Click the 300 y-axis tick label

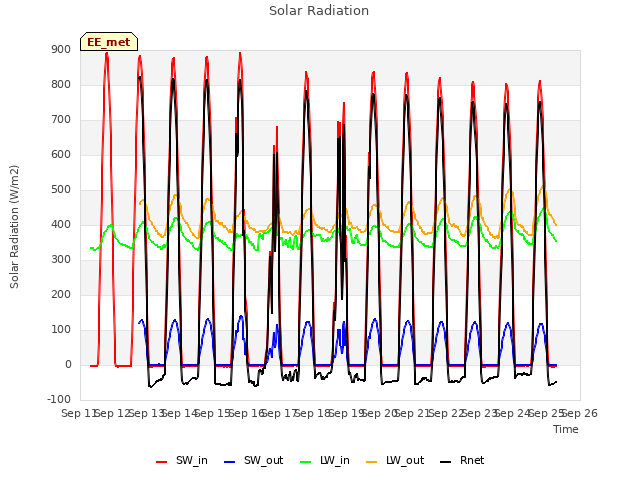point(61,260)
